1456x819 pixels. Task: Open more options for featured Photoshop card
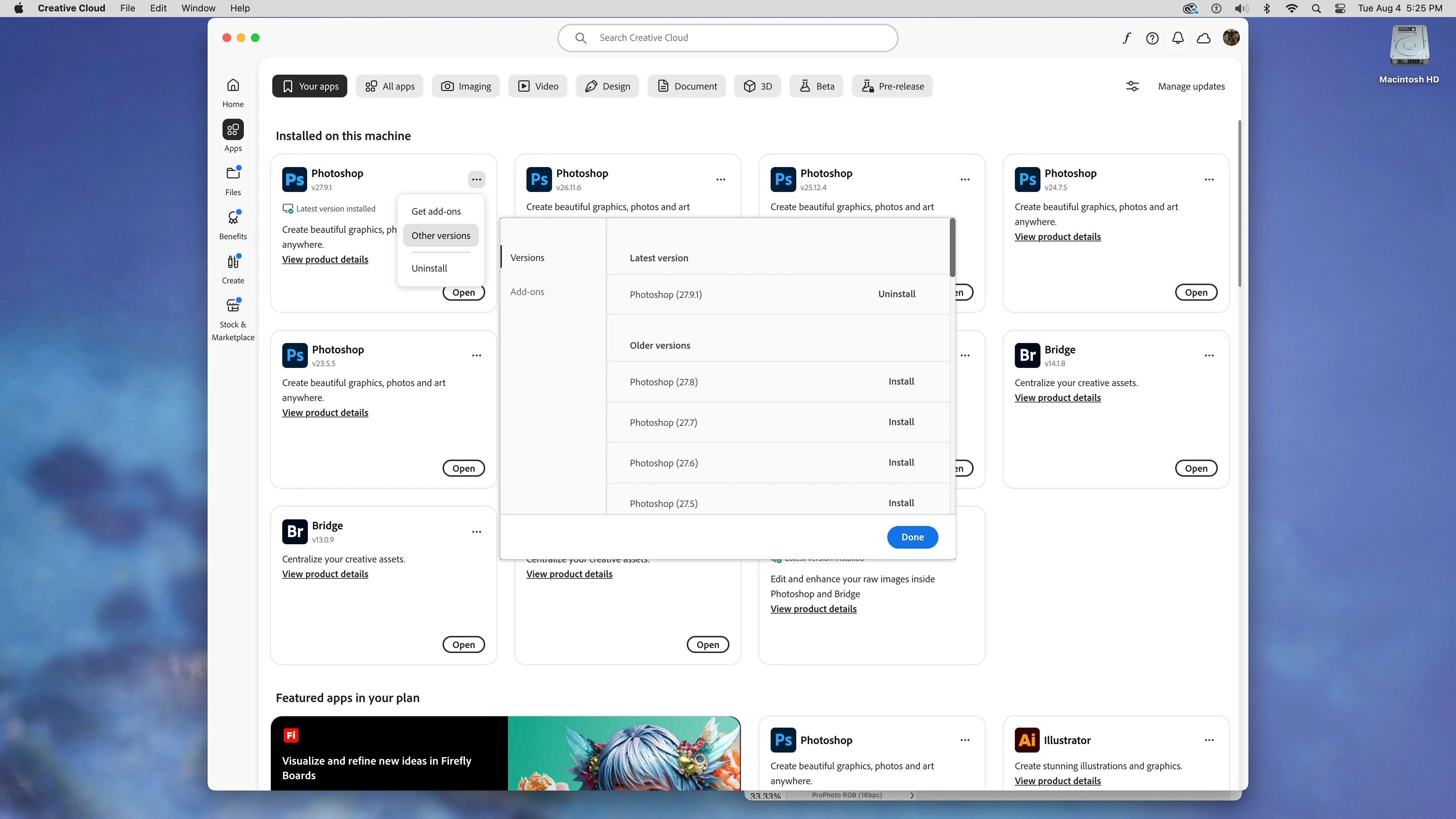pyautogui.click(x=965, y=740)
